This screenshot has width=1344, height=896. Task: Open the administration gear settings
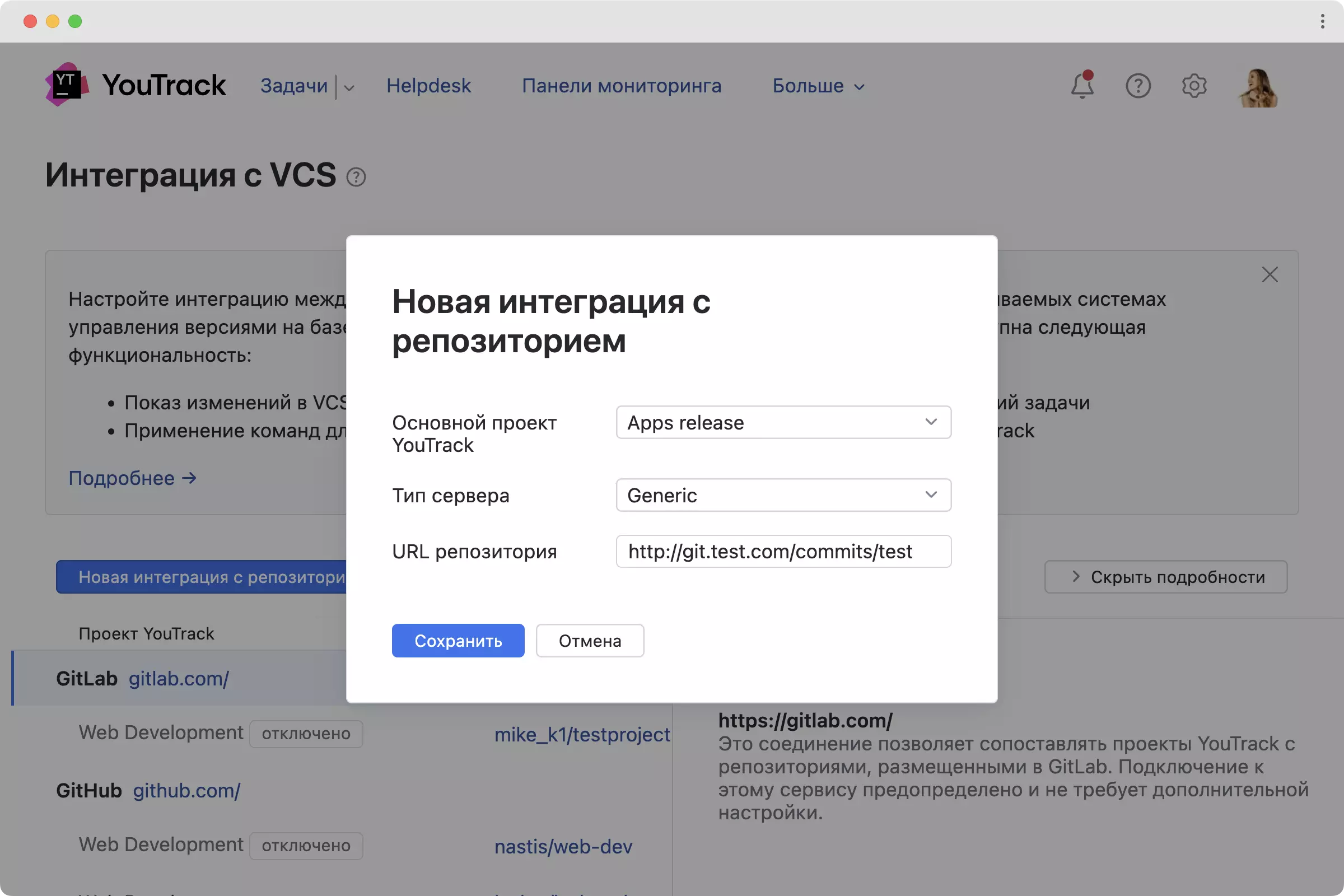pos(1194,86)
